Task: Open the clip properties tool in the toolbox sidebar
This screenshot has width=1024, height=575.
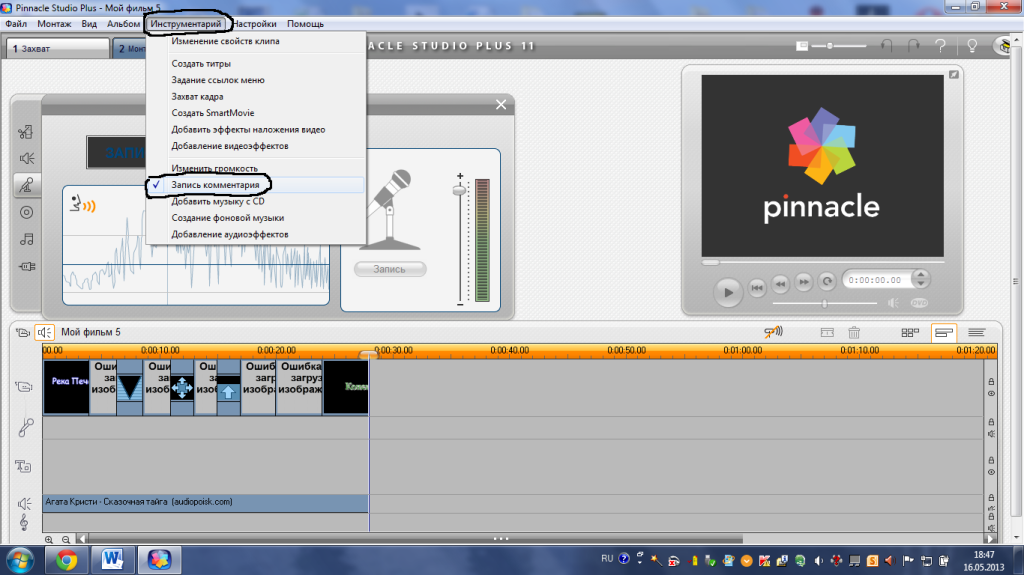Action: pyautogui.click(x=26, y=132)
